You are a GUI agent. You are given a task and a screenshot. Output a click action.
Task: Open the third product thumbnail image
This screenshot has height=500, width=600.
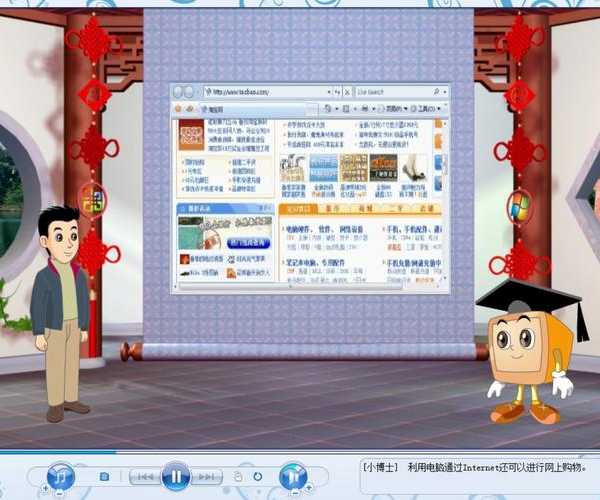(x=354, y=168)
